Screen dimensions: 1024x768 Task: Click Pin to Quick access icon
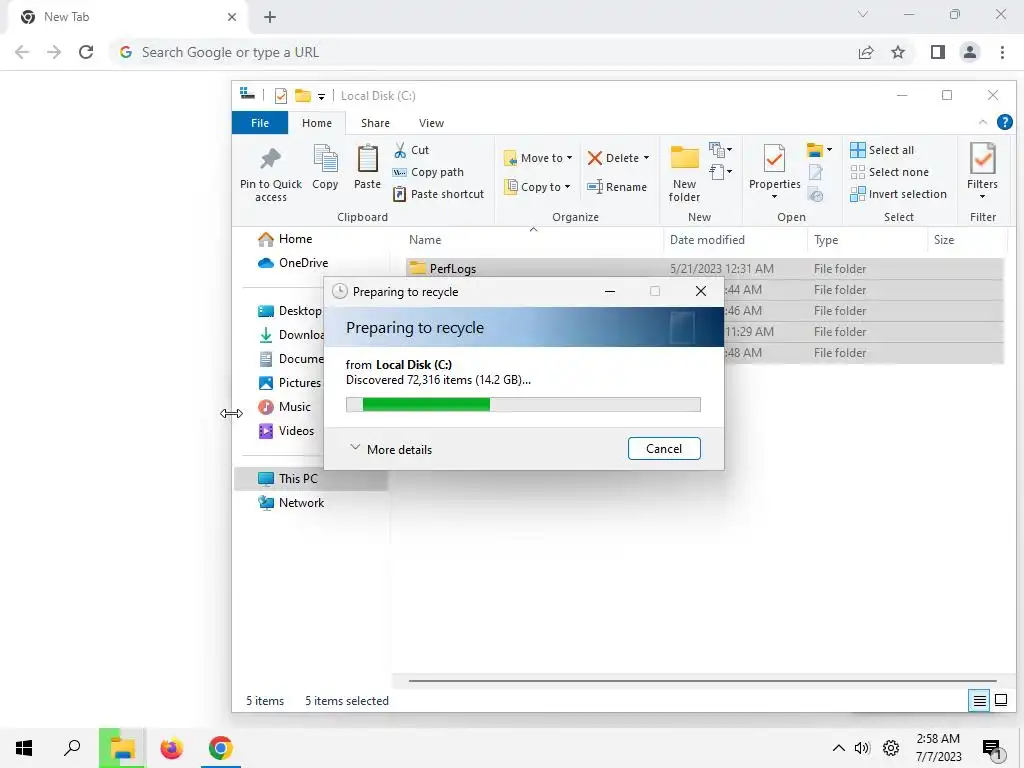click(270, 159)
